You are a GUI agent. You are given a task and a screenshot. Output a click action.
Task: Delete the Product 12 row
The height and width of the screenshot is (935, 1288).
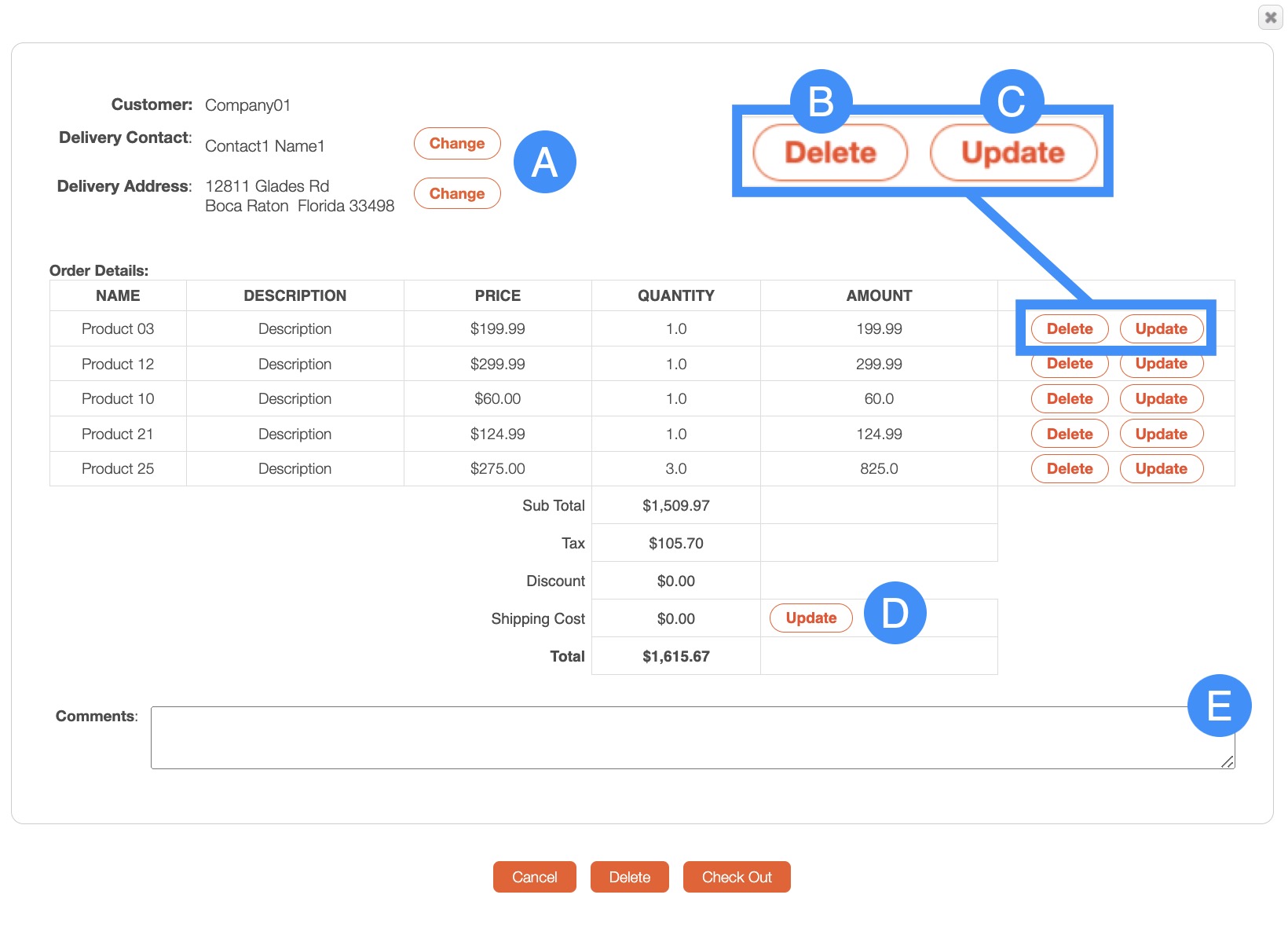[x=1069, y=365]
